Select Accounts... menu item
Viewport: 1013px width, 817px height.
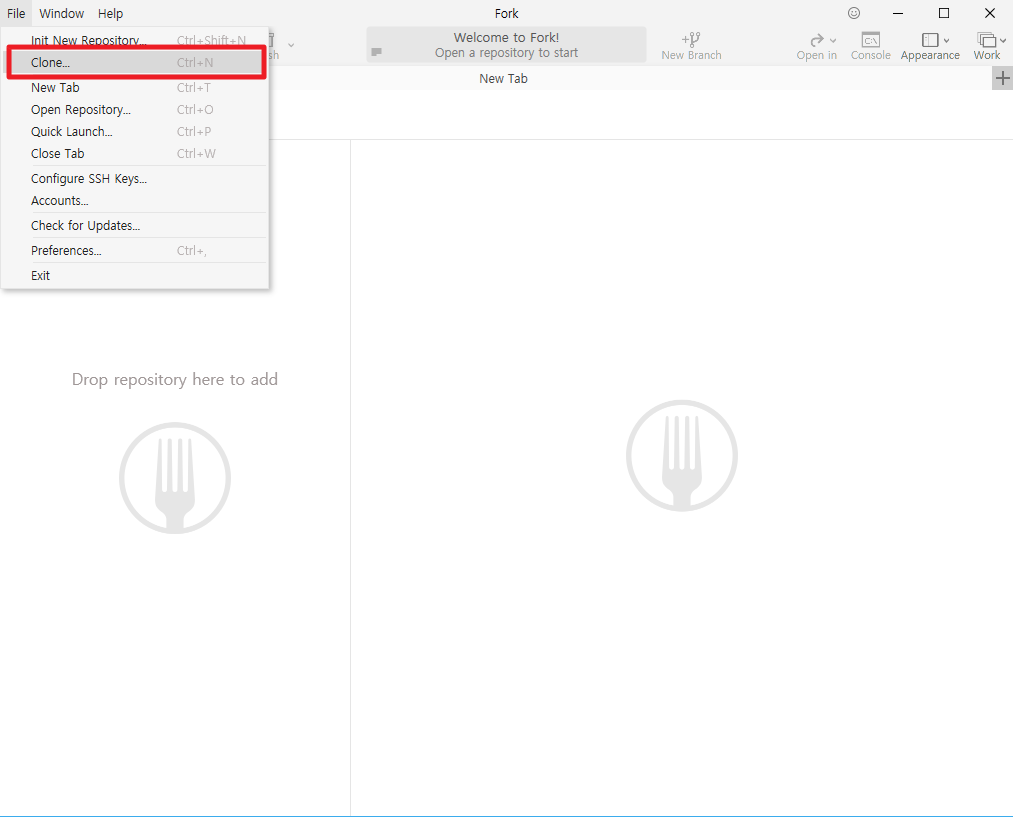[x=135, y=201]
